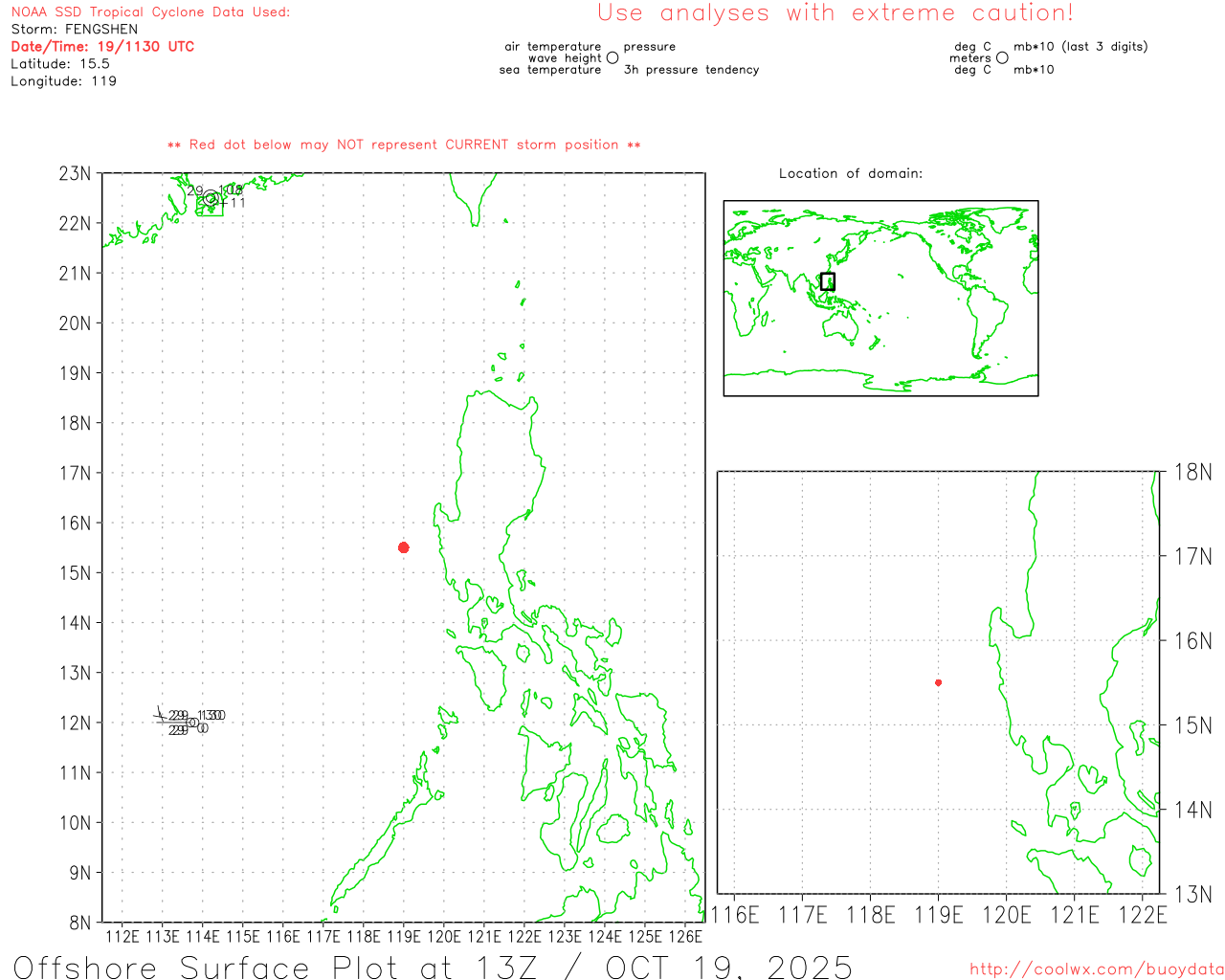Open the coolwx.com/buoydata link

[x=1096, y=969]
